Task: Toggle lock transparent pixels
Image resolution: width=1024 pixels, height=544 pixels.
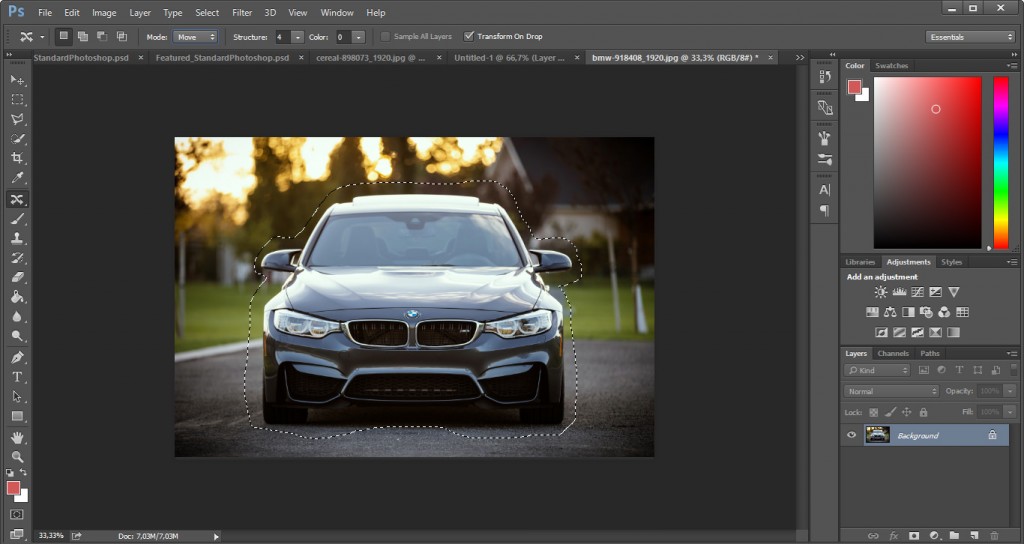Action: tap(874, 412)
